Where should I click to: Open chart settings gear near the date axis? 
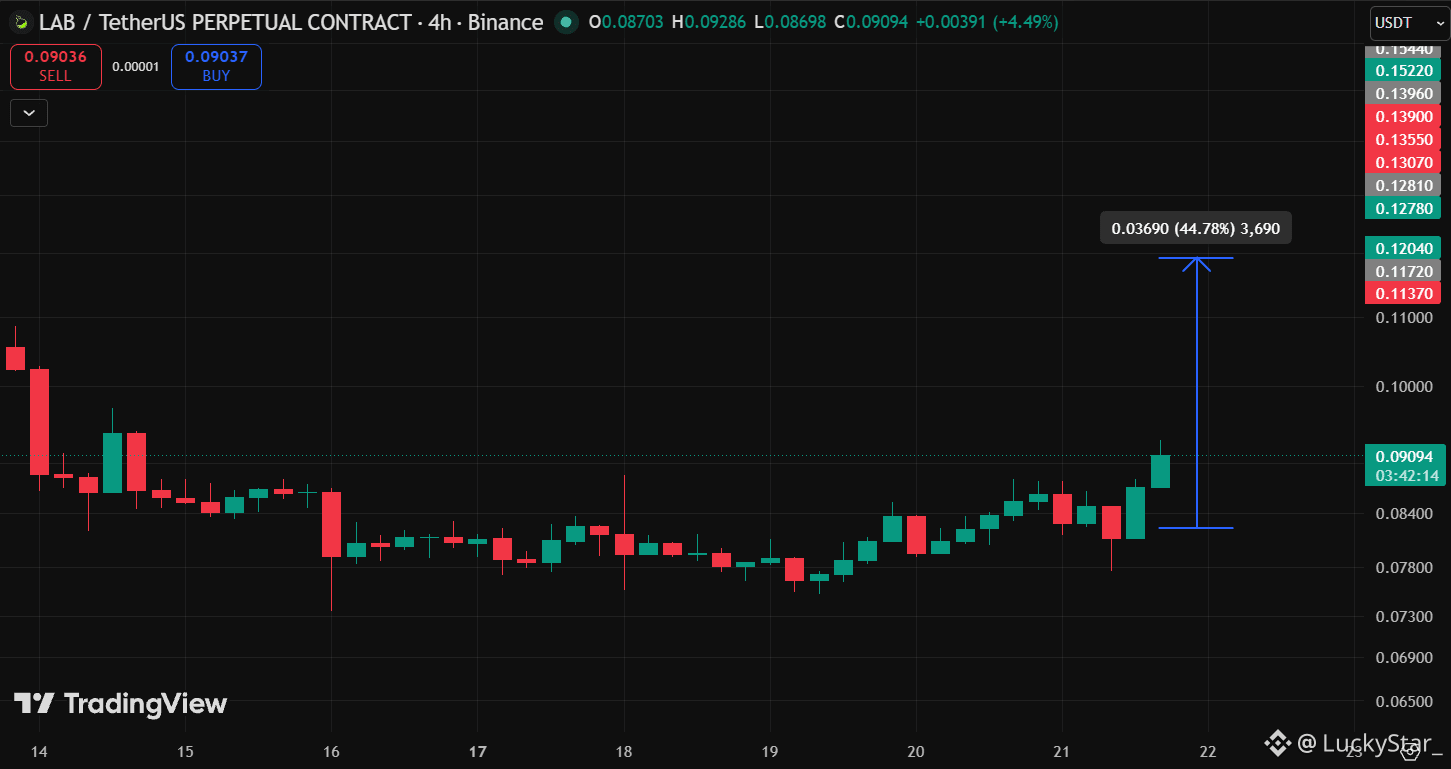tap(1410, 752)
